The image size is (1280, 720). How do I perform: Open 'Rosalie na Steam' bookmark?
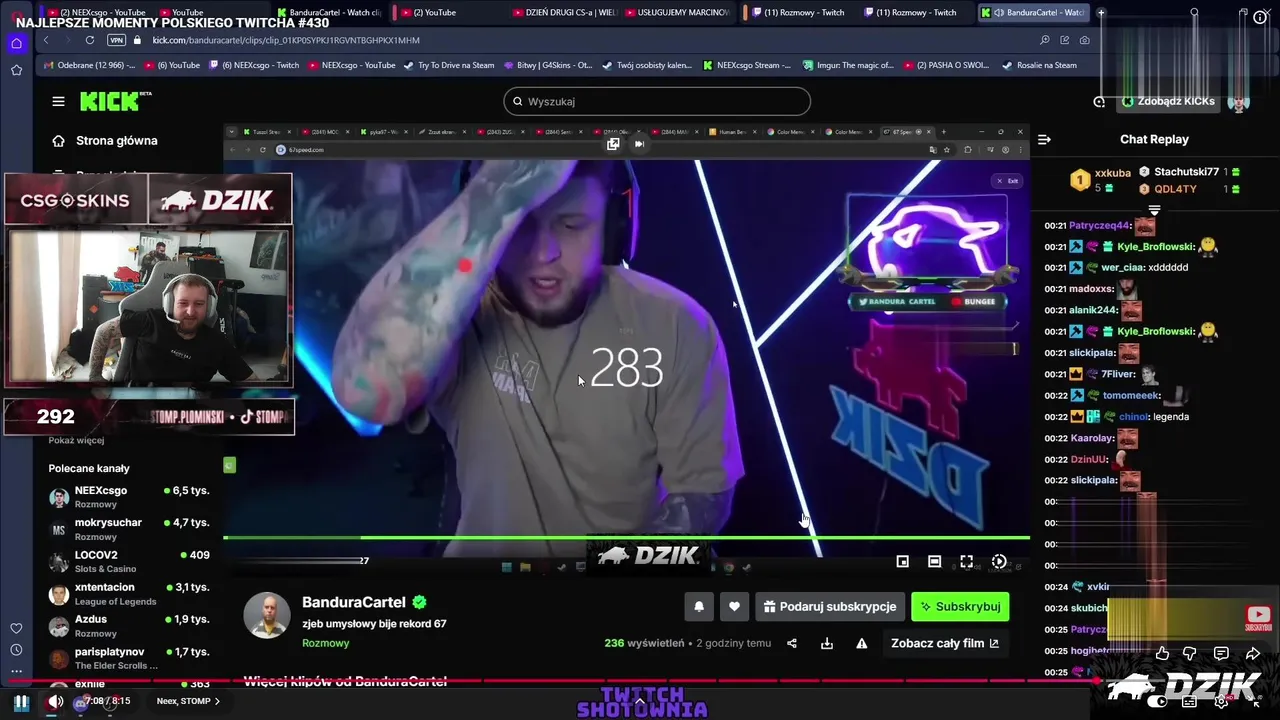click(1040, 65)
